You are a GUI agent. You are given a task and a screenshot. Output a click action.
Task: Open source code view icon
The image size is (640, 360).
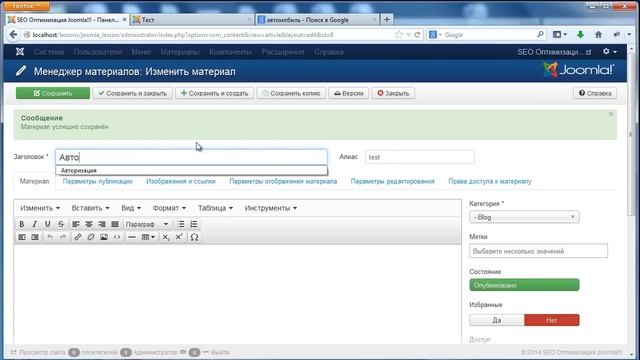pyautogui.click(x=117, y=237)
